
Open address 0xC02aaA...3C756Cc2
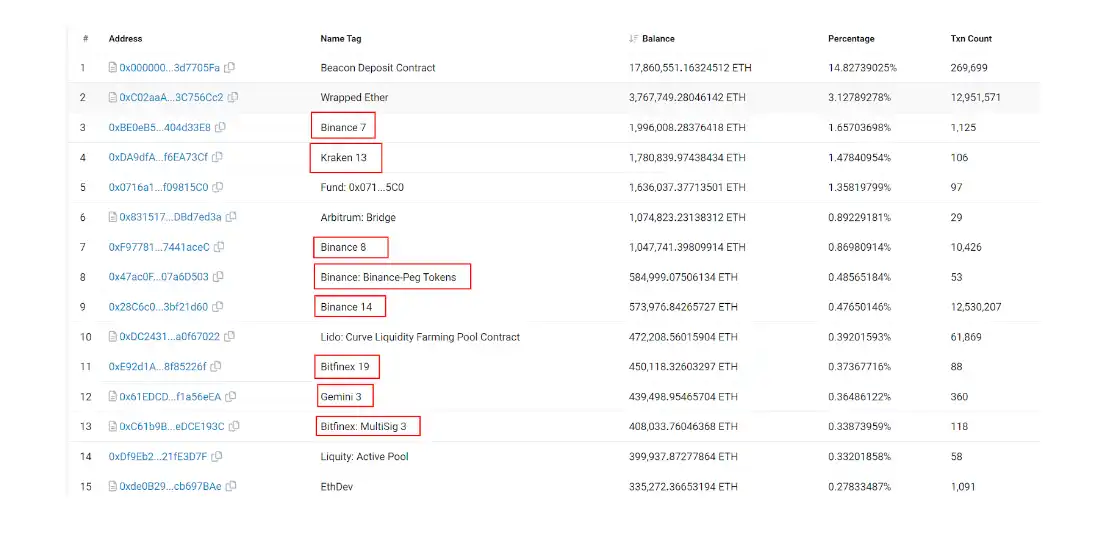point(171,98)
